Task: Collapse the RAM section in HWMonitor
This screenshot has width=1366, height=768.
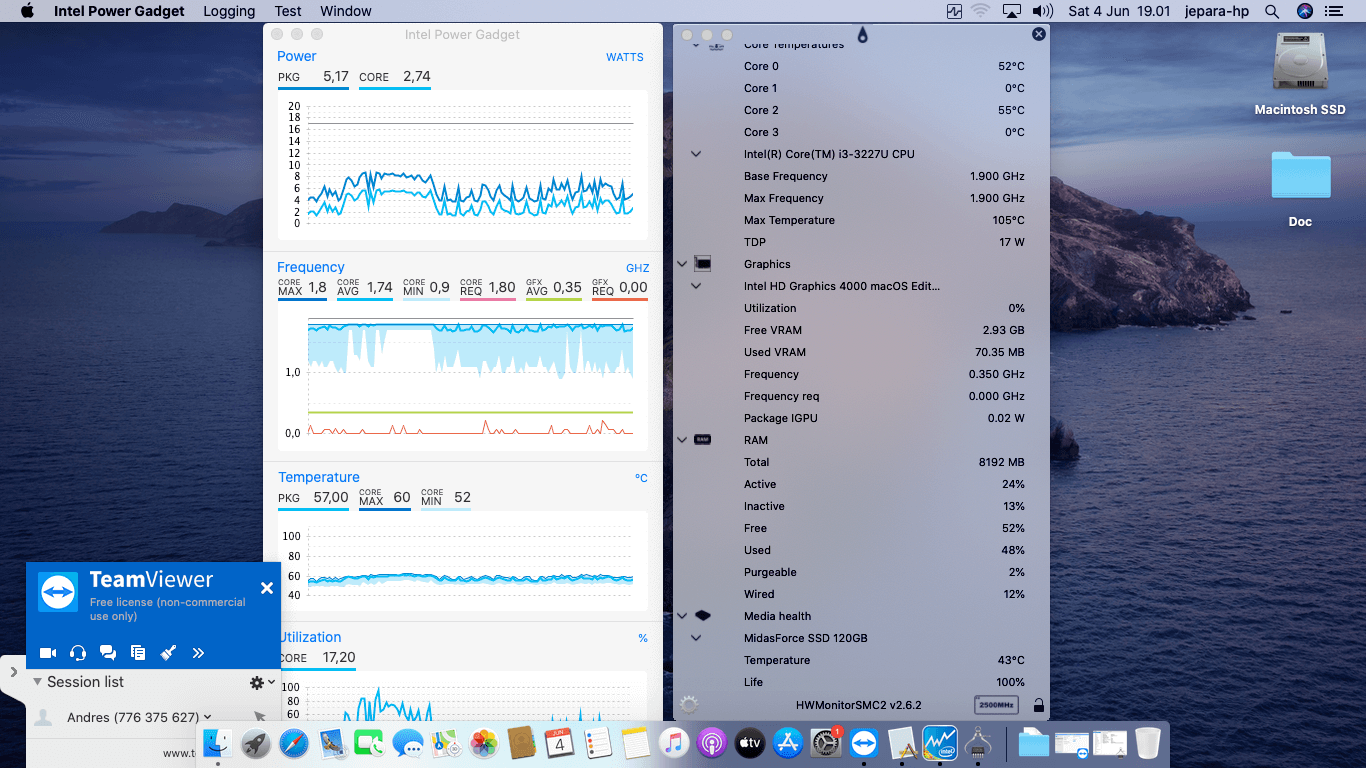Action: (682, 440)
